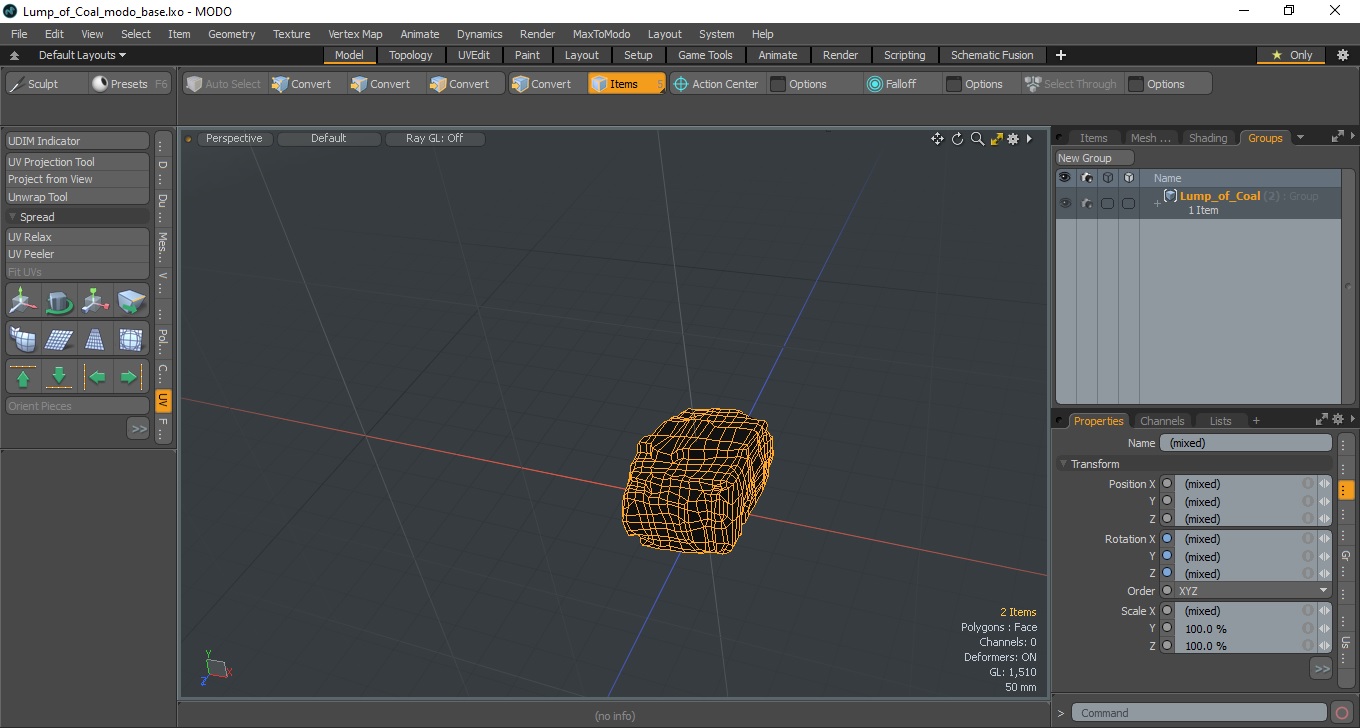Image resolution: width=1360 pixels, height=728 pixels.
Task: Click the viewport rotate icon
Action: point(957,139)
